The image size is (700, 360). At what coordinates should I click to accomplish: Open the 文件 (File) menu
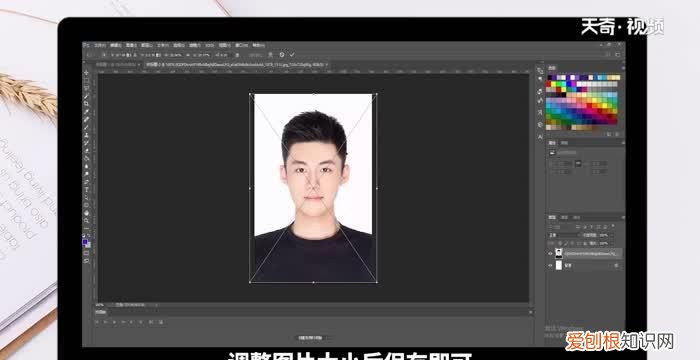click(100, 45)
